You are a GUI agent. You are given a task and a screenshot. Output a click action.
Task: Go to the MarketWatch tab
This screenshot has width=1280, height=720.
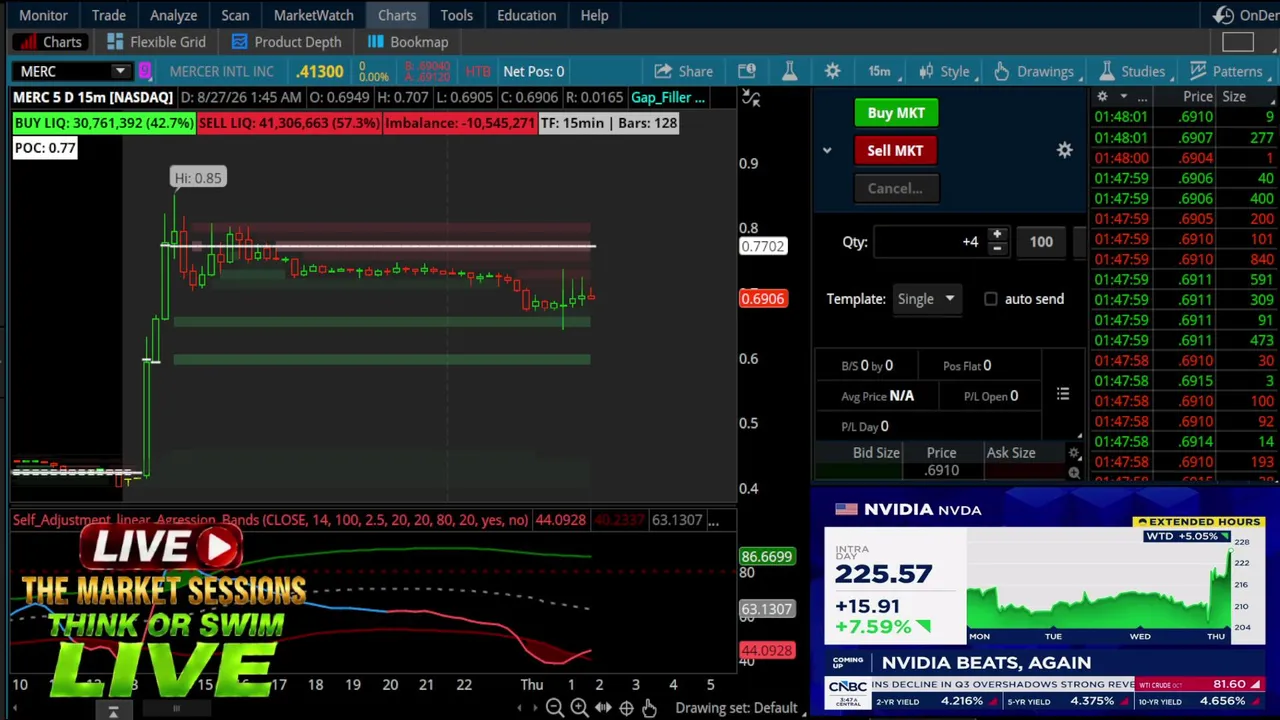click(313, 15)
